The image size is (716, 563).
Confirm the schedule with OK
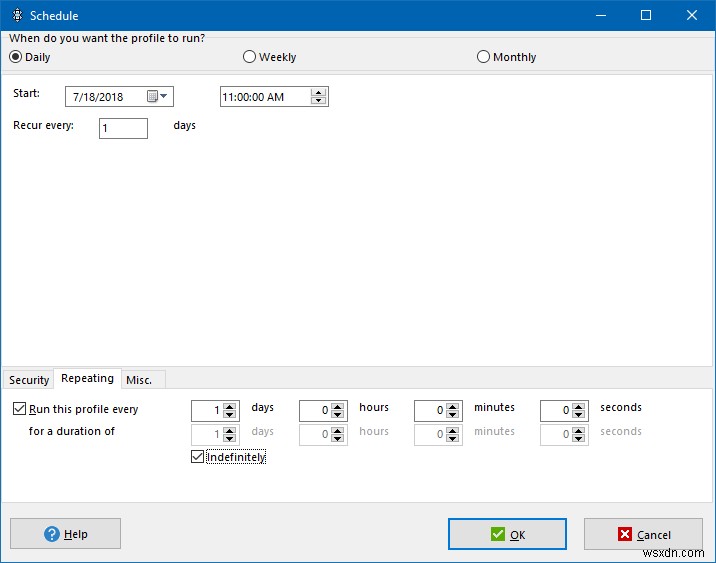point(507,534)
